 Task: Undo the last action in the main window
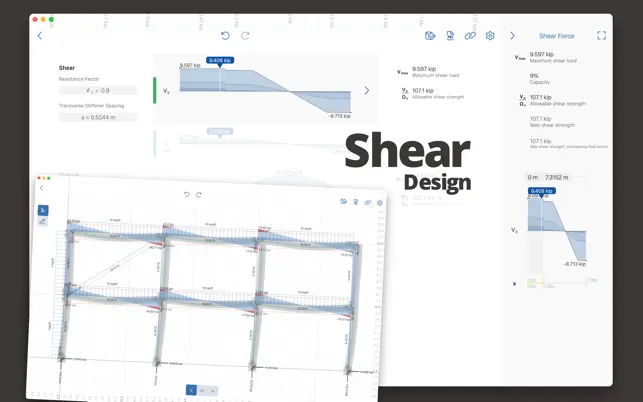[225, 36]
